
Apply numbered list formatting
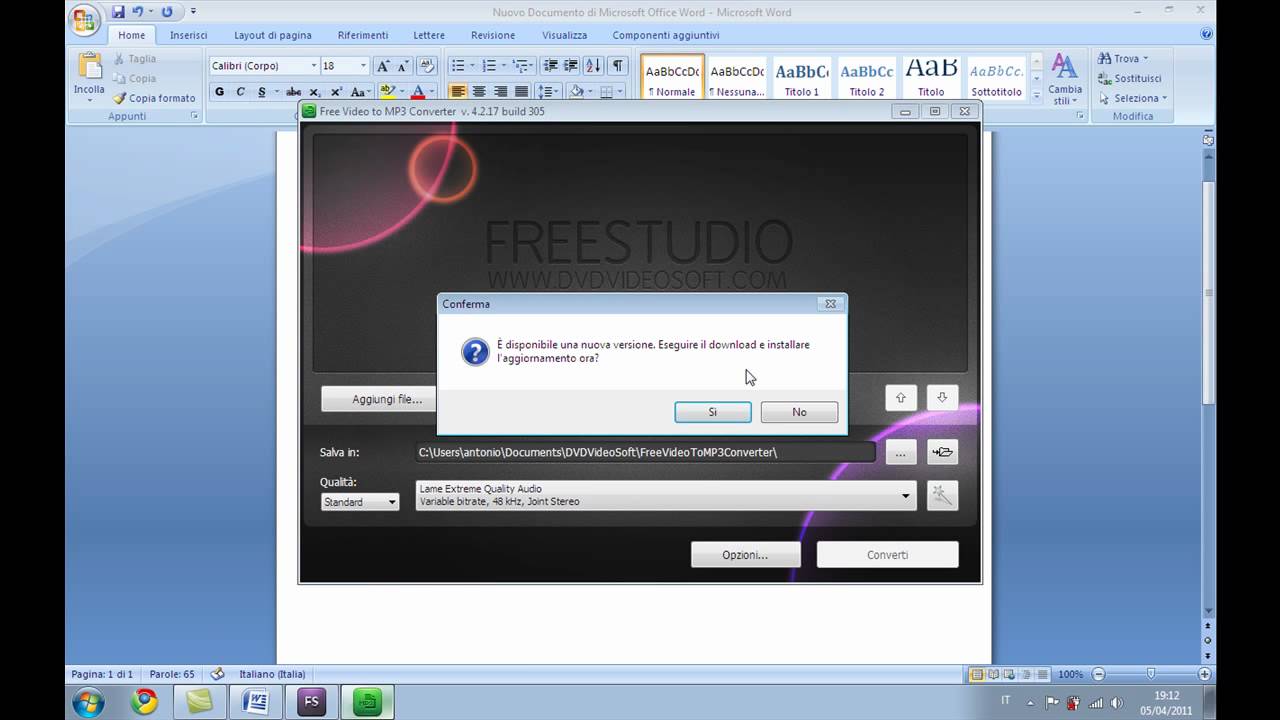[489, 66]
